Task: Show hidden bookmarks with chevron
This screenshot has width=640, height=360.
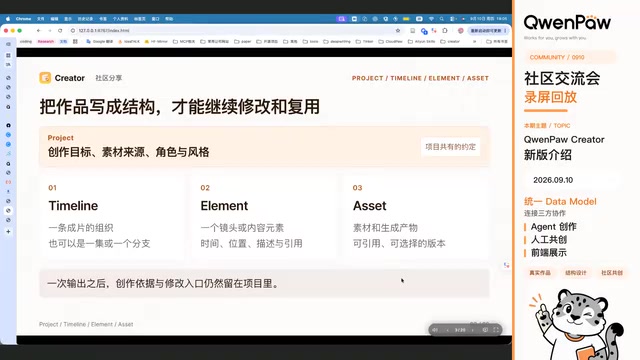Action: point(474,42)
